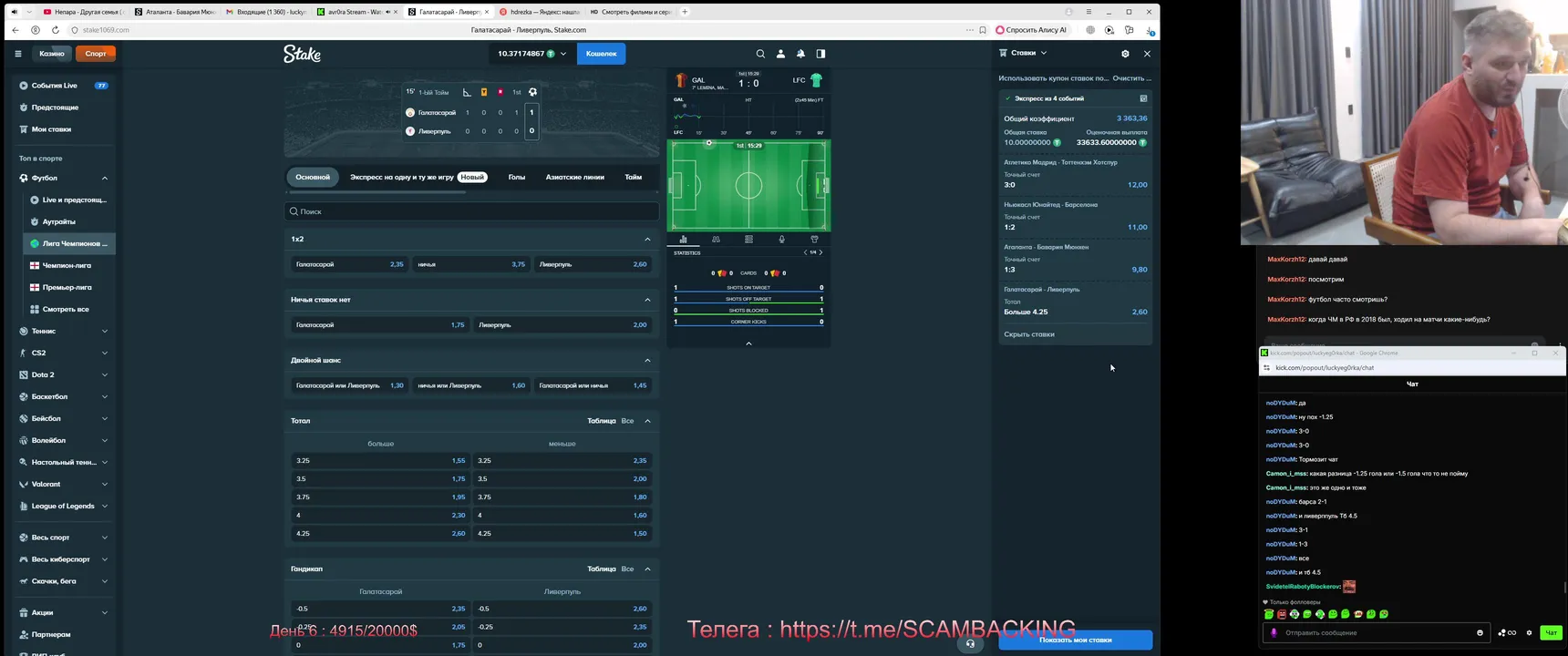Click the browser back arrow
This screenshot has width=1568, height=656.
pyautogui.click(x=15, y=30)
